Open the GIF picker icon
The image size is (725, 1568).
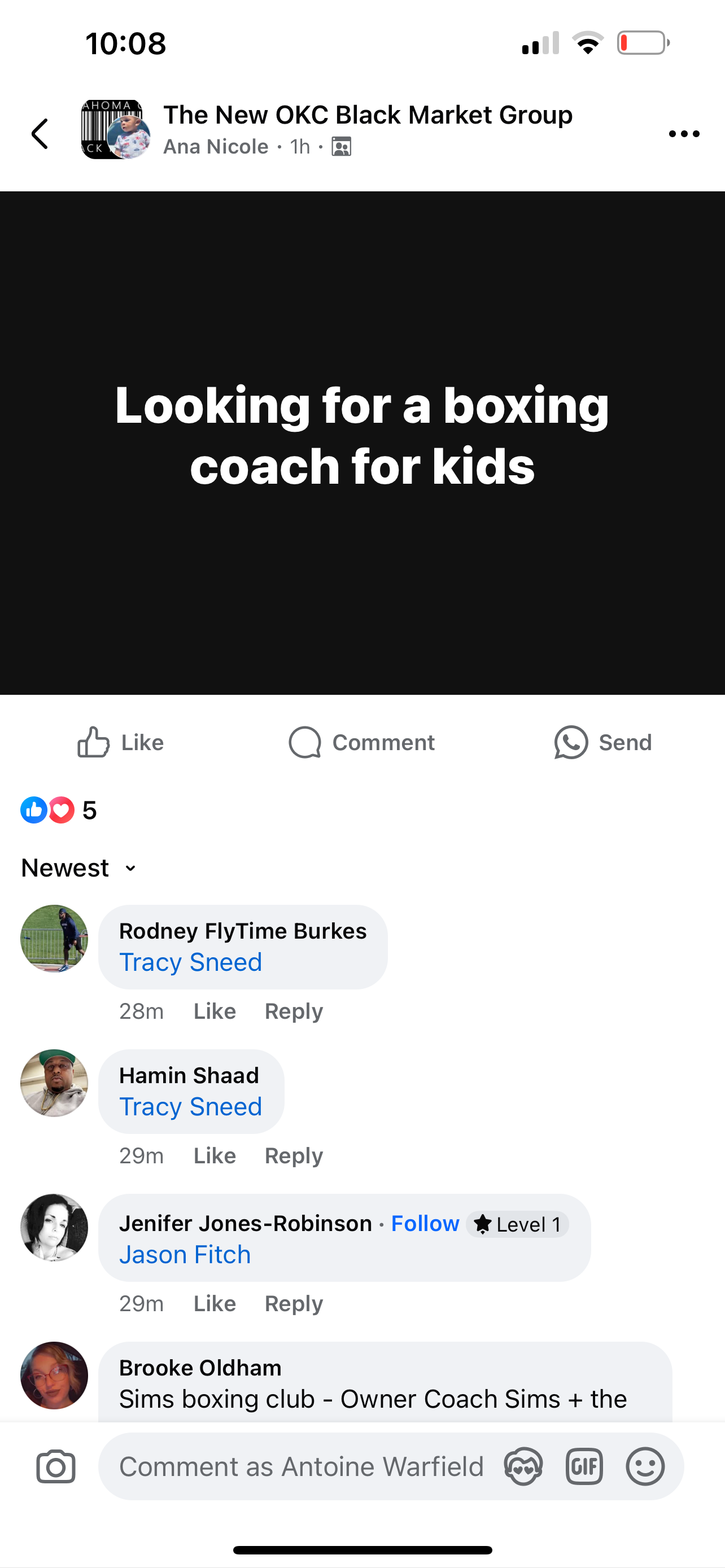coord(584,1466)
